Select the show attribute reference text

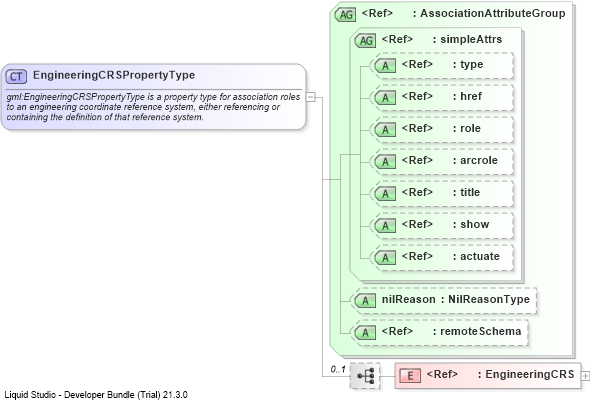[446, 224]
